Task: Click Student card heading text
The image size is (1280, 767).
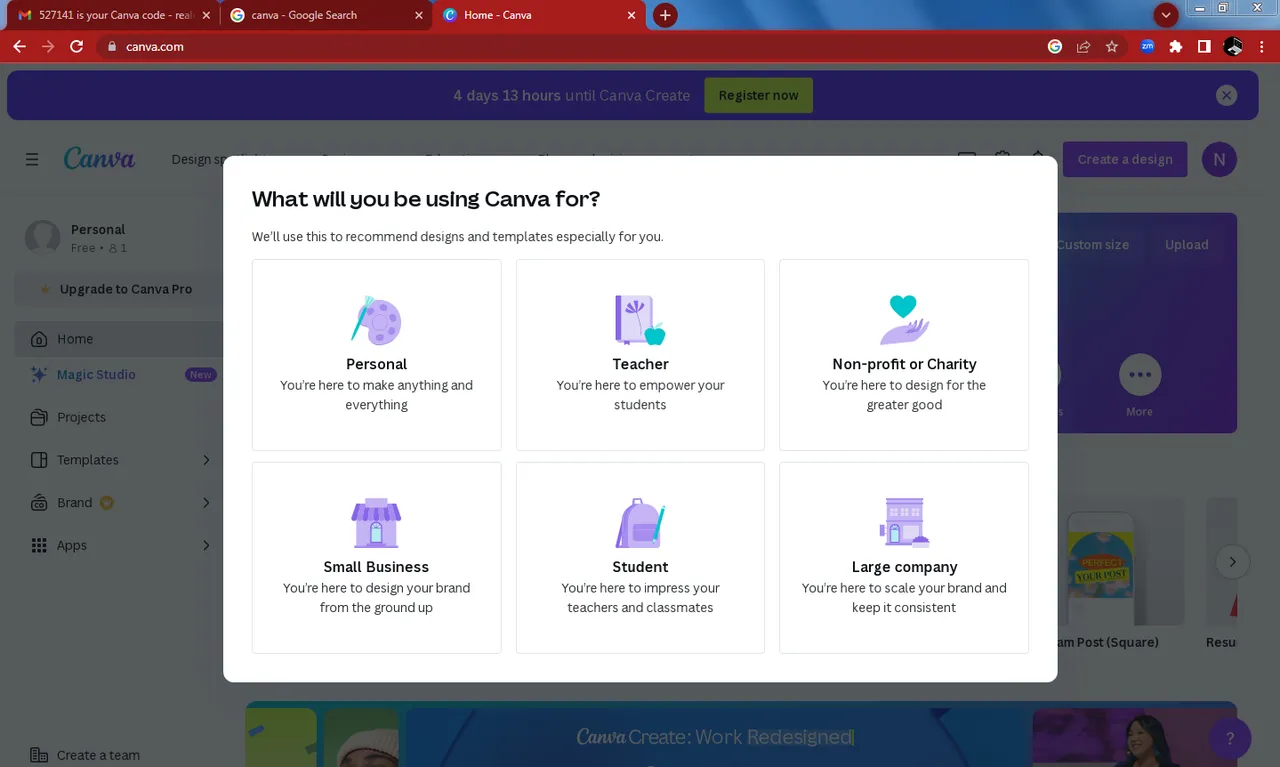Action: 640,567
